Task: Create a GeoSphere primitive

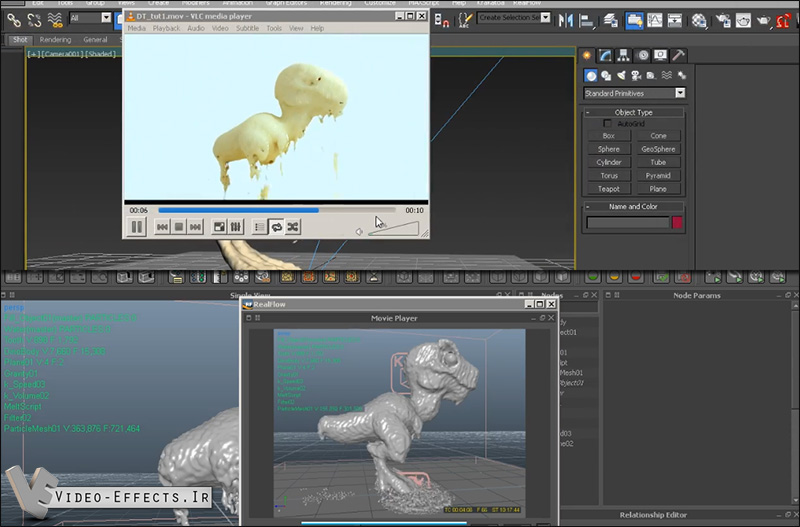Action: pos(658,149)
